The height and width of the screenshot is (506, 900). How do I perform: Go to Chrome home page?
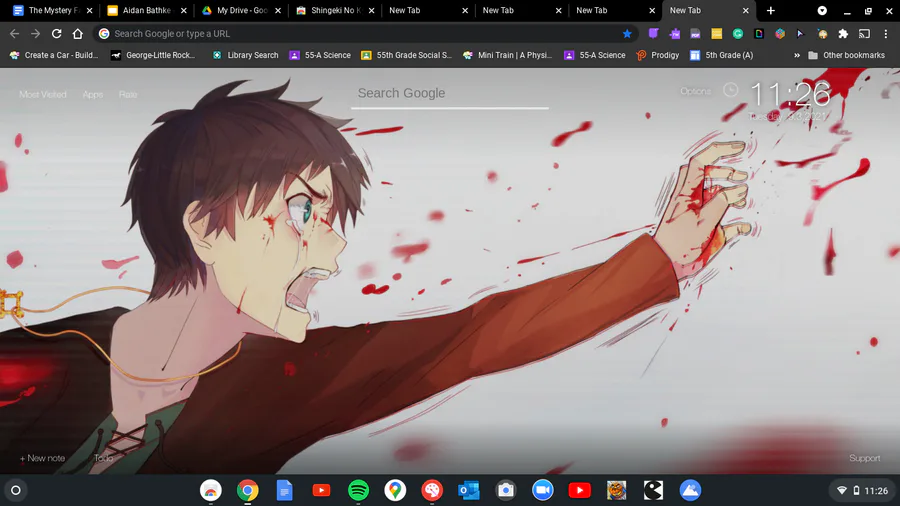[77, 34]
